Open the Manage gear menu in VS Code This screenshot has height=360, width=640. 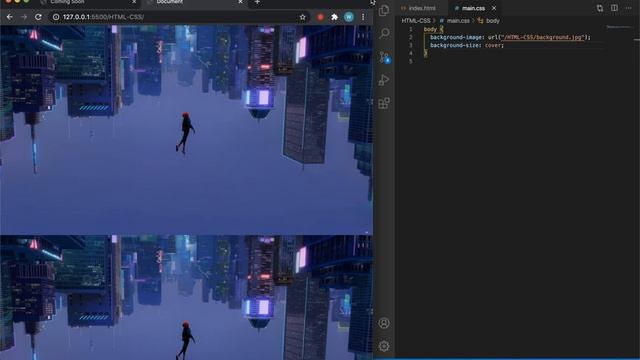384,346
